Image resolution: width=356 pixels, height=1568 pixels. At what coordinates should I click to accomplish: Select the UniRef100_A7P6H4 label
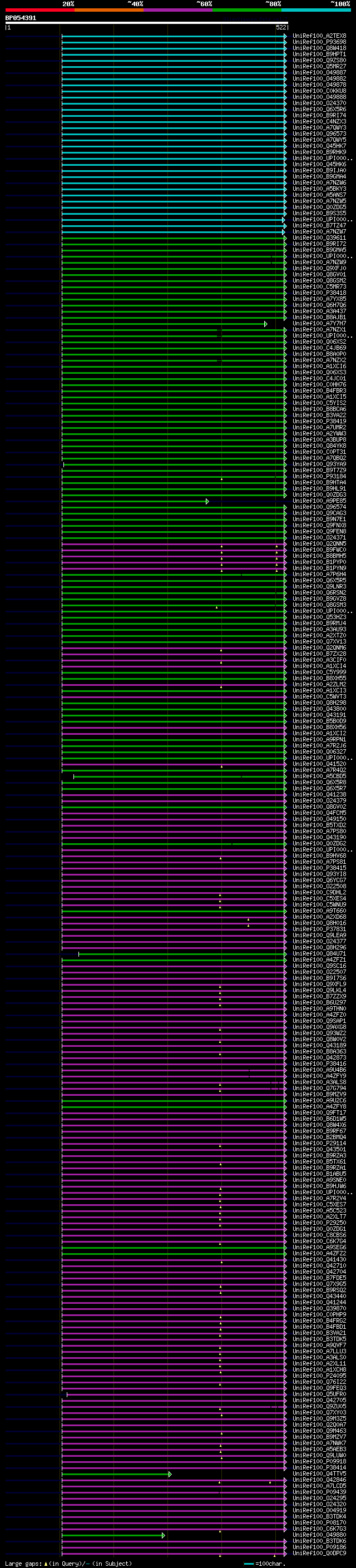[319, 575]
